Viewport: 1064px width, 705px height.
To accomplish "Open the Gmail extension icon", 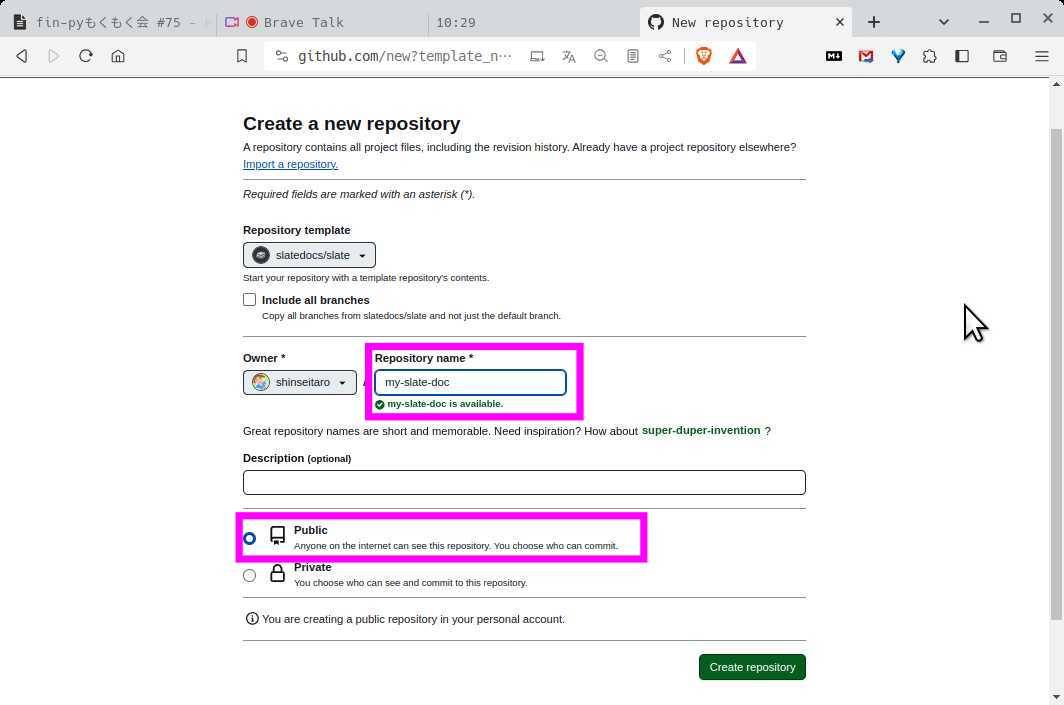I will (866, 56).
